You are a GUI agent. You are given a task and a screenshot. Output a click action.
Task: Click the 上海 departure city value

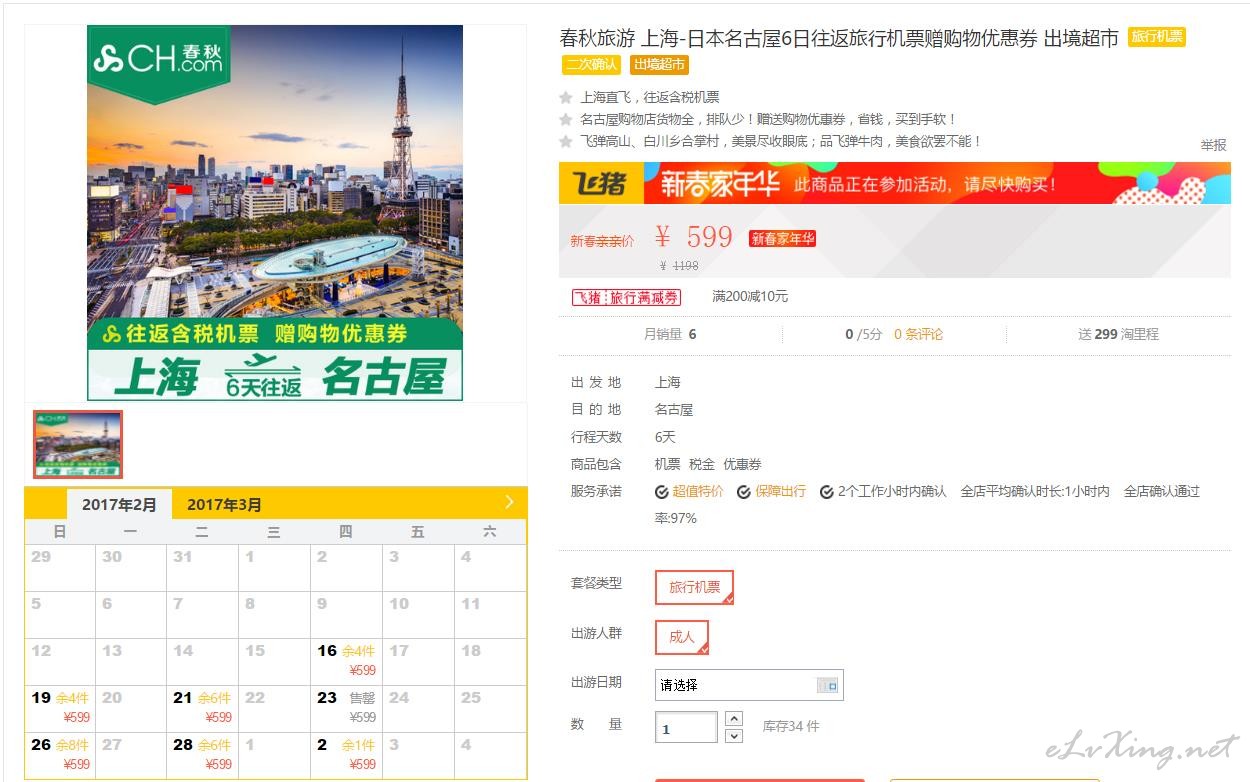667,383
